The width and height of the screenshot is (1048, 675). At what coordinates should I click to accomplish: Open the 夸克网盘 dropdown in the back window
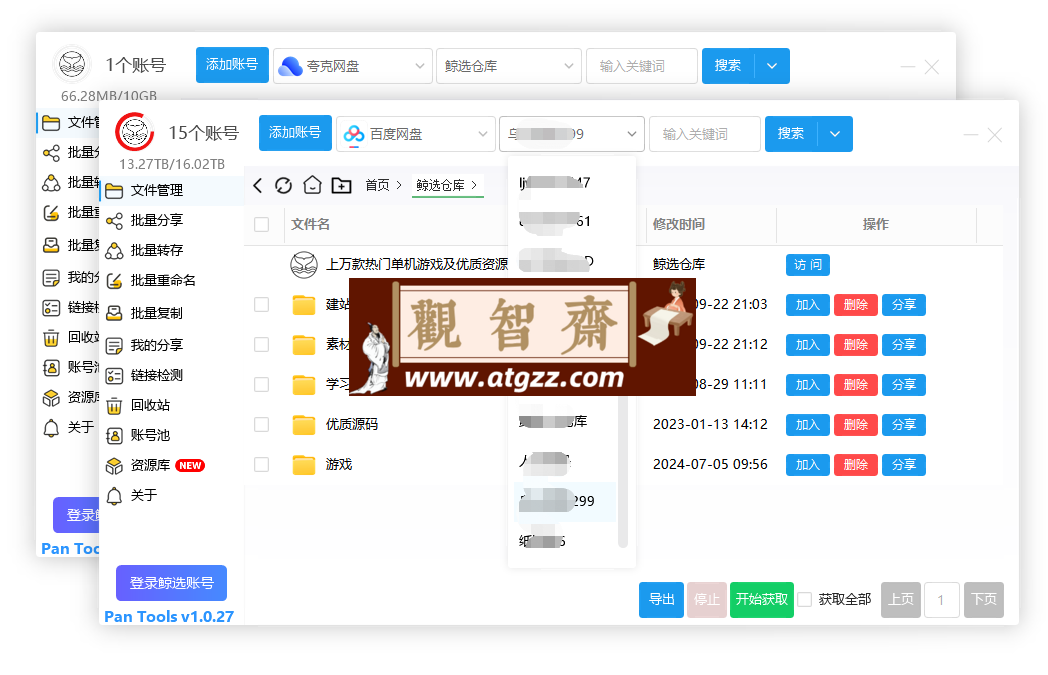point(352,66)
